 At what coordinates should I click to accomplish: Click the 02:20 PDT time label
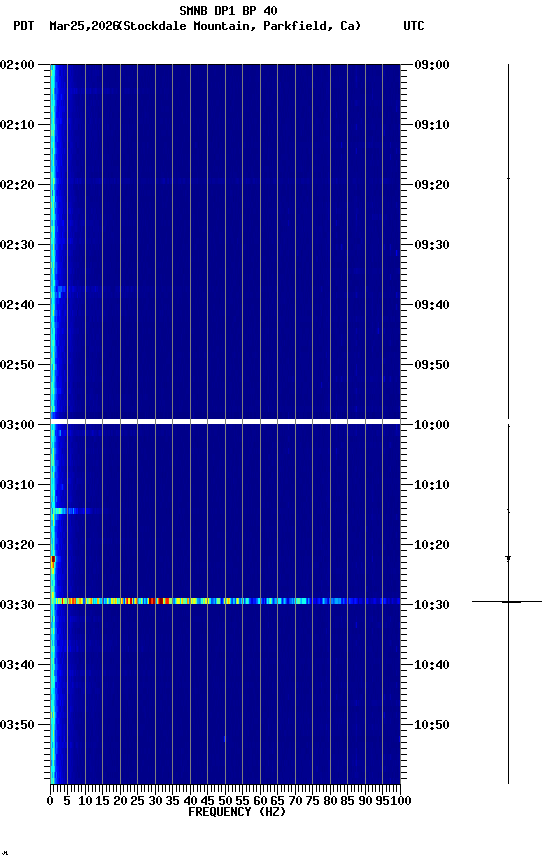pos(17,185)
